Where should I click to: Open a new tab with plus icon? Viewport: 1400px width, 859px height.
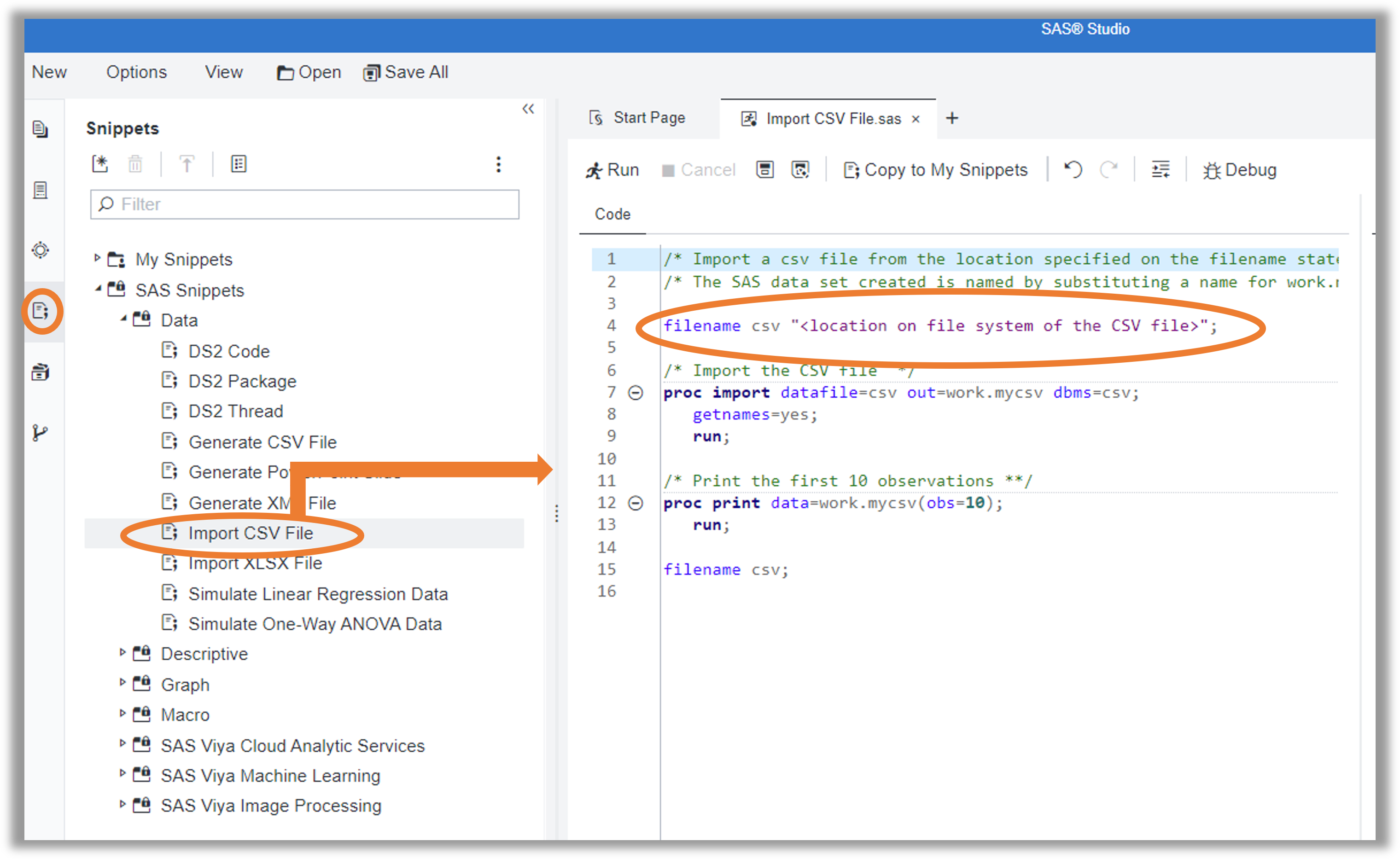click(952, 118)
